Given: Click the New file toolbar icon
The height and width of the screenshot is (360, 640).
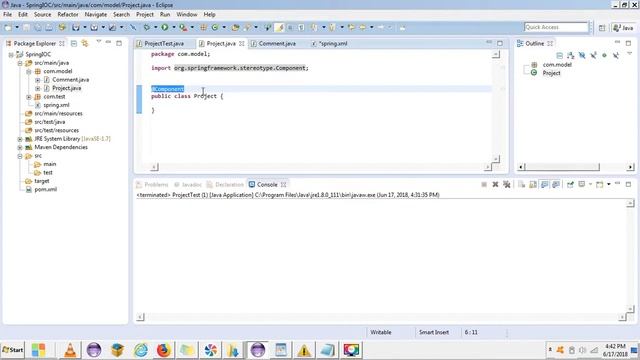Looking at the screenshot, I should [8, 27].
